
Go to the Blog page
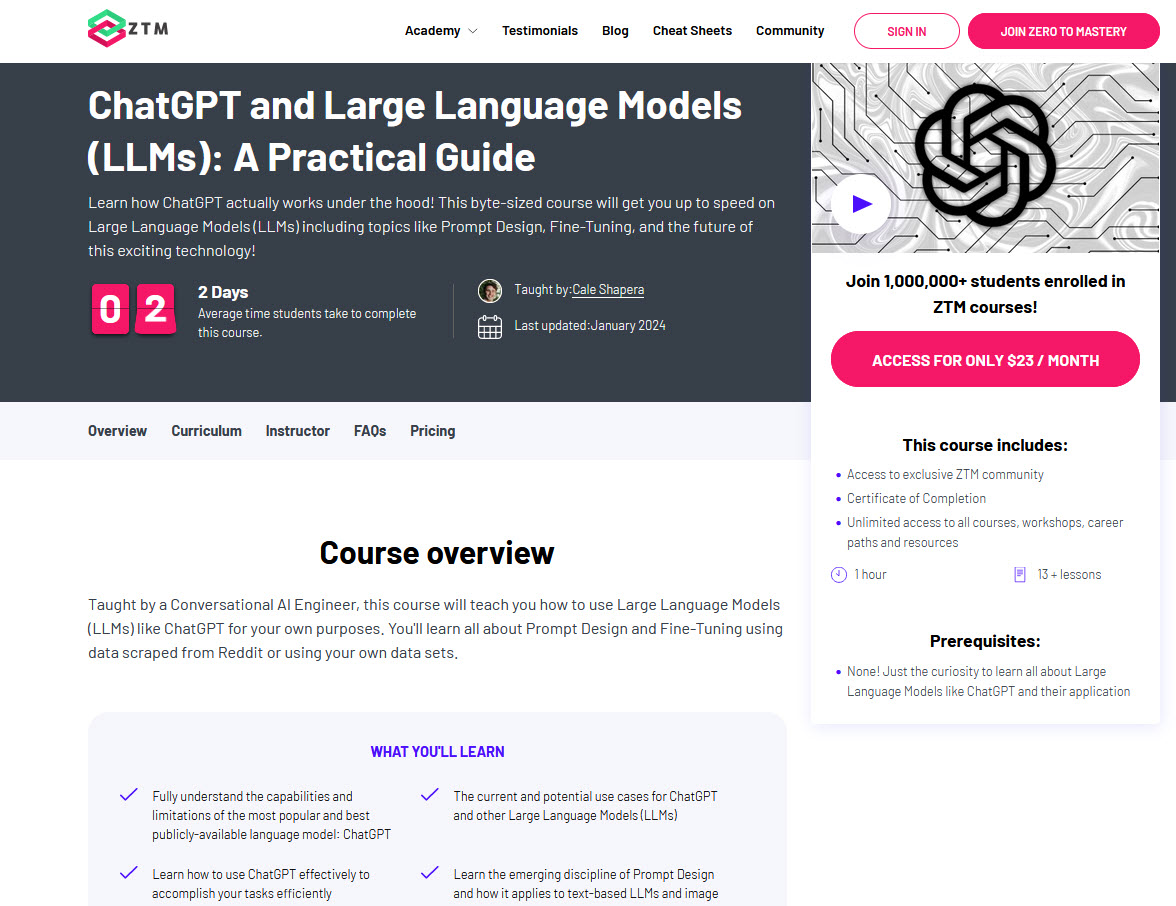(615, 31)
